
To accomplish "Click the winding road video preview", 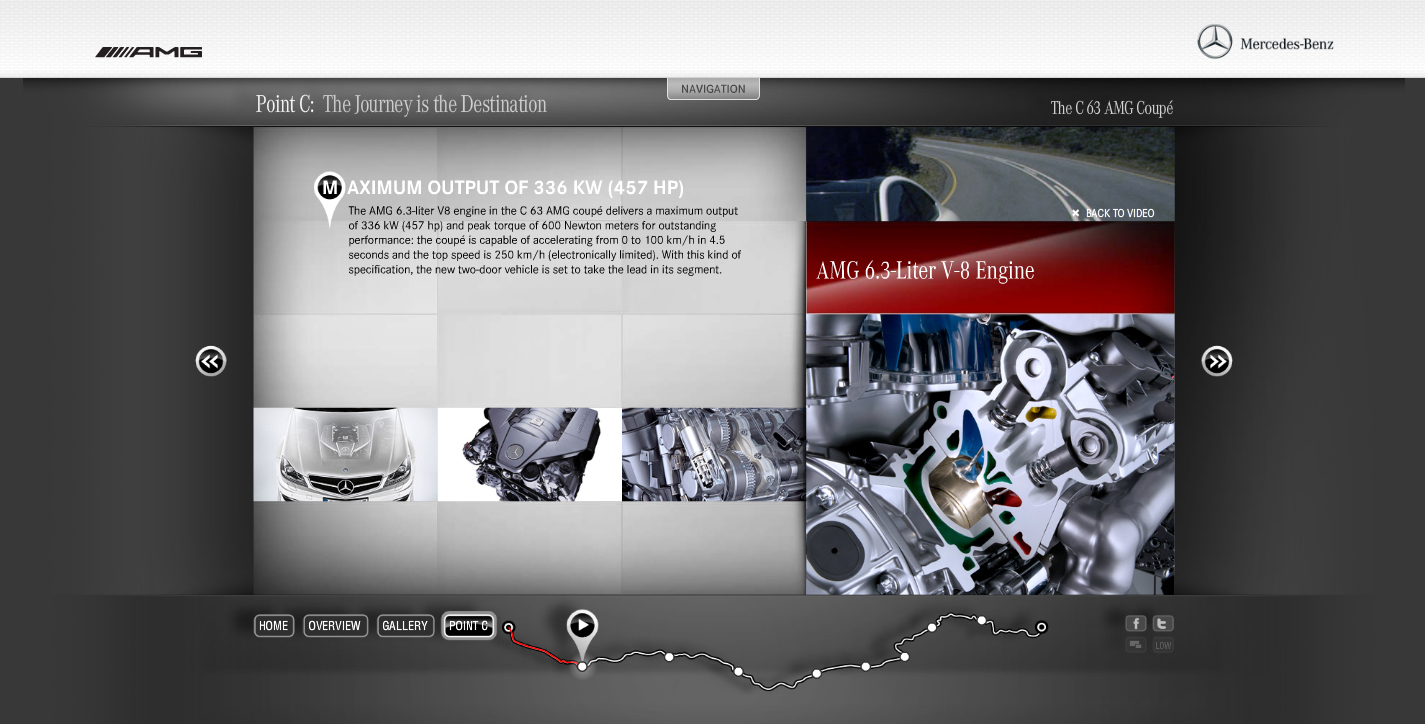I will click(x=990, y=174).
